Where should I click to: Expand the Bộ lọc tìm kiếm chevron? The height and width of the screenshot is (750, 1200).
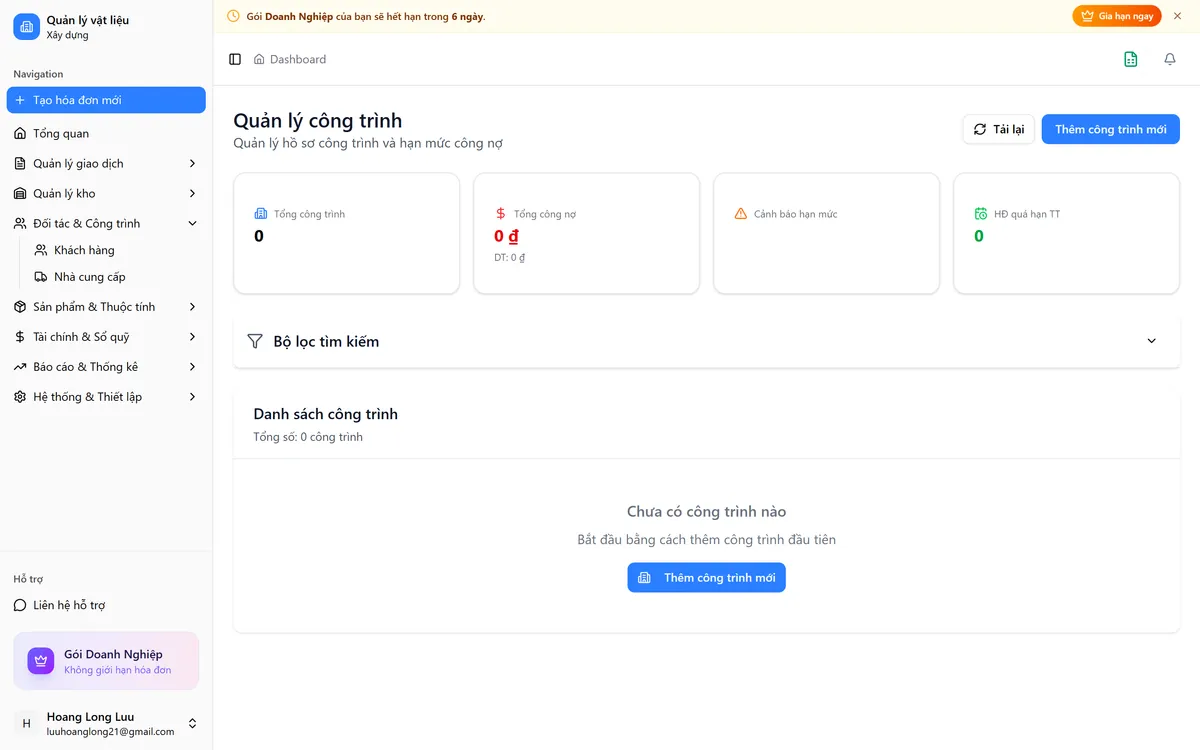coord(1152,341)
